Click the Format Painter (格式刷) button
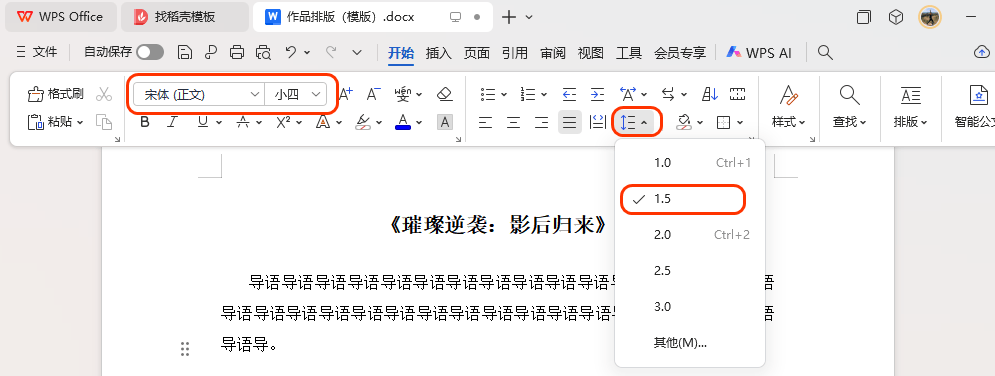This screenshot has height=376, width=995. coord(55,94)
